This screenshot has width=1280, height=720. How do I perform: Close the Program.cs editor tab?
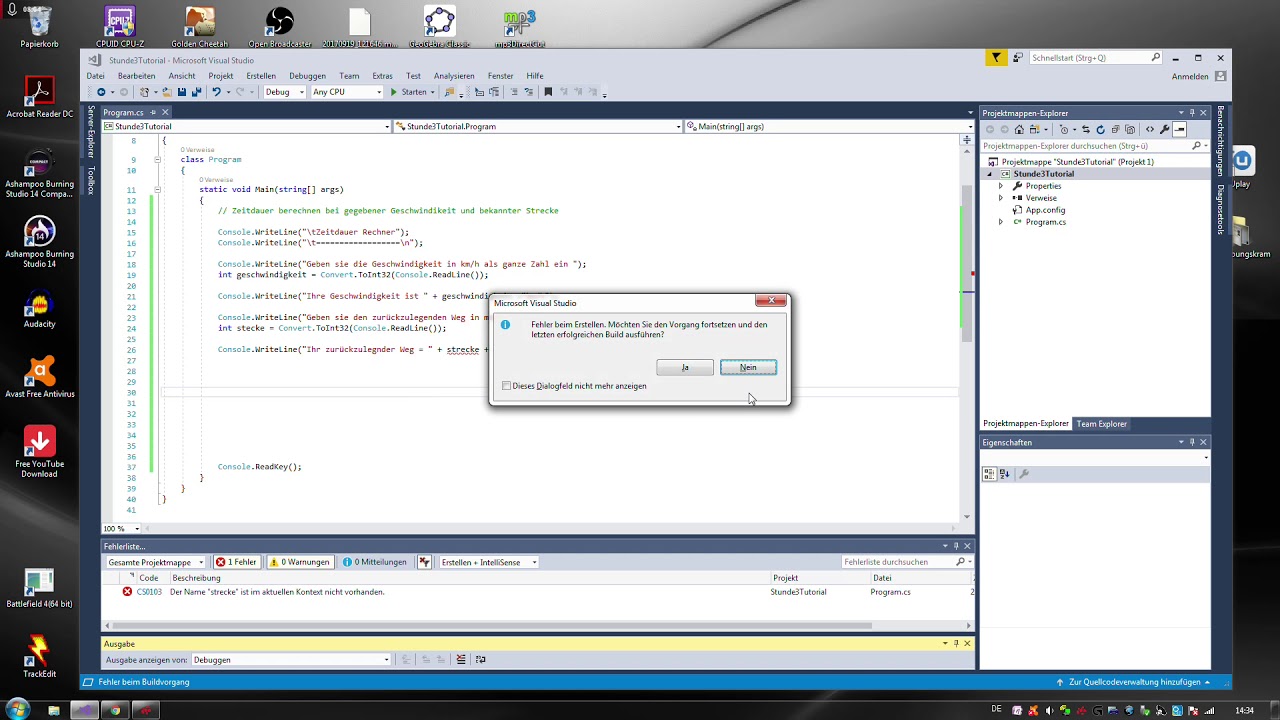coord(165,113)
